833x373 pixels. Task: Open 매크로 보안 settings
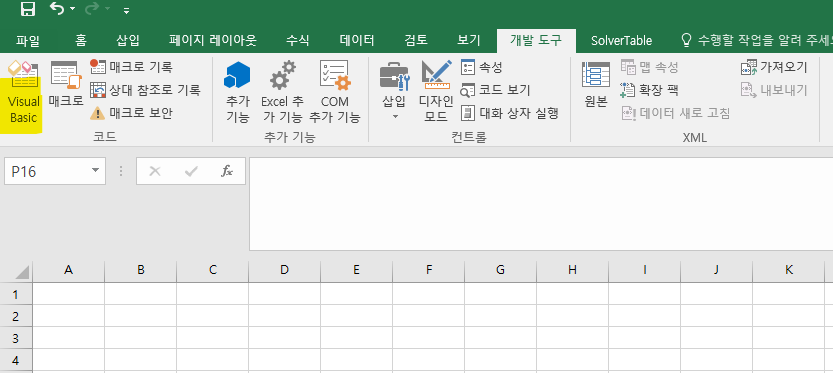click(x=131, y=113)
